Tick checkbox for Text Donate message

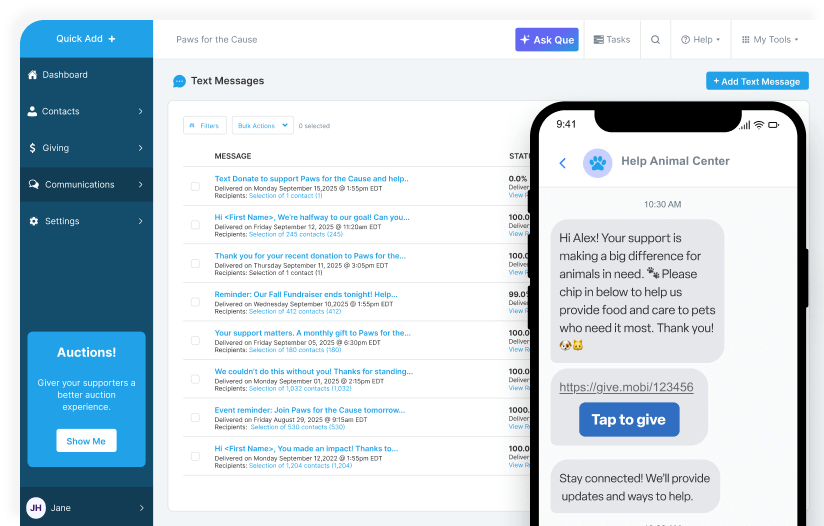(195, 186)
